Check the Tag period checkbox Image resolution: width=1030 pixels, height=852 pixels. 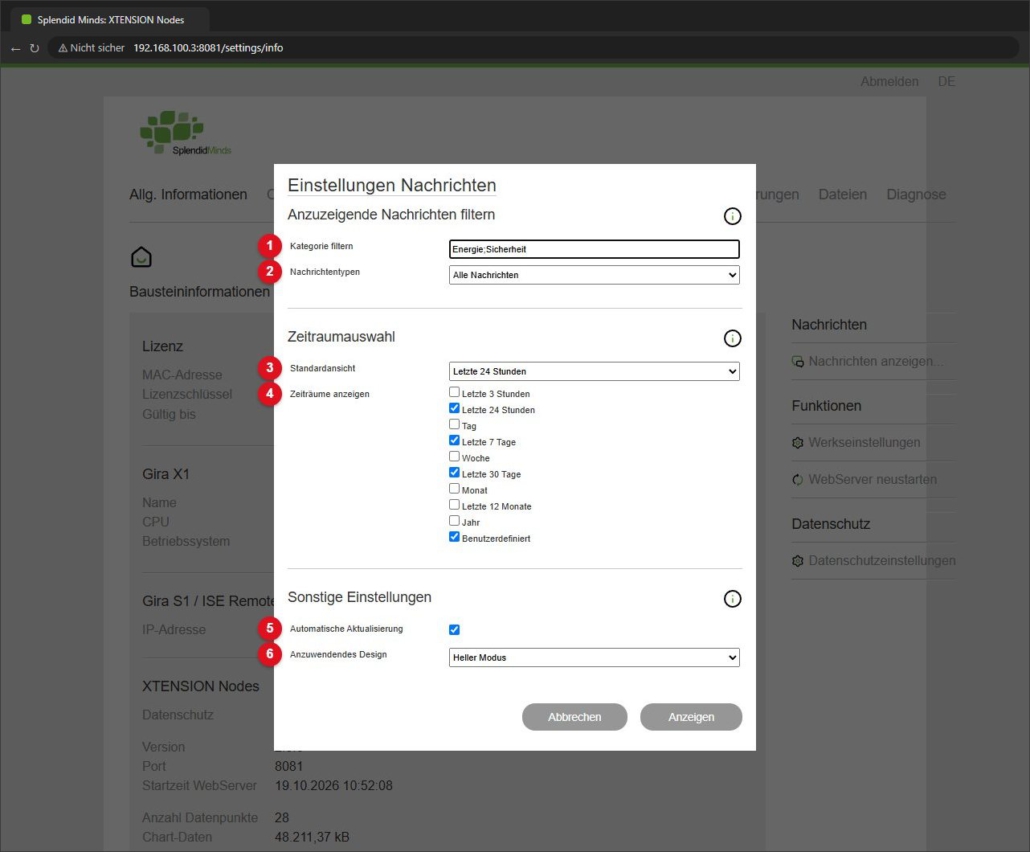[x=454, y=424]
